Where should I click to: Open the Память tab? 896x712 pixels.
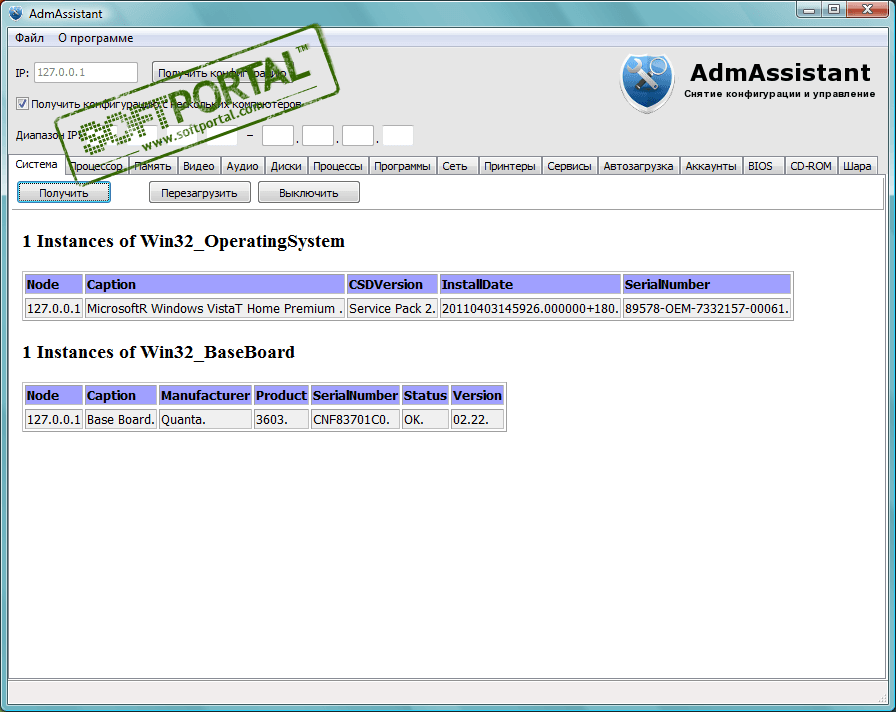[153, 166]
